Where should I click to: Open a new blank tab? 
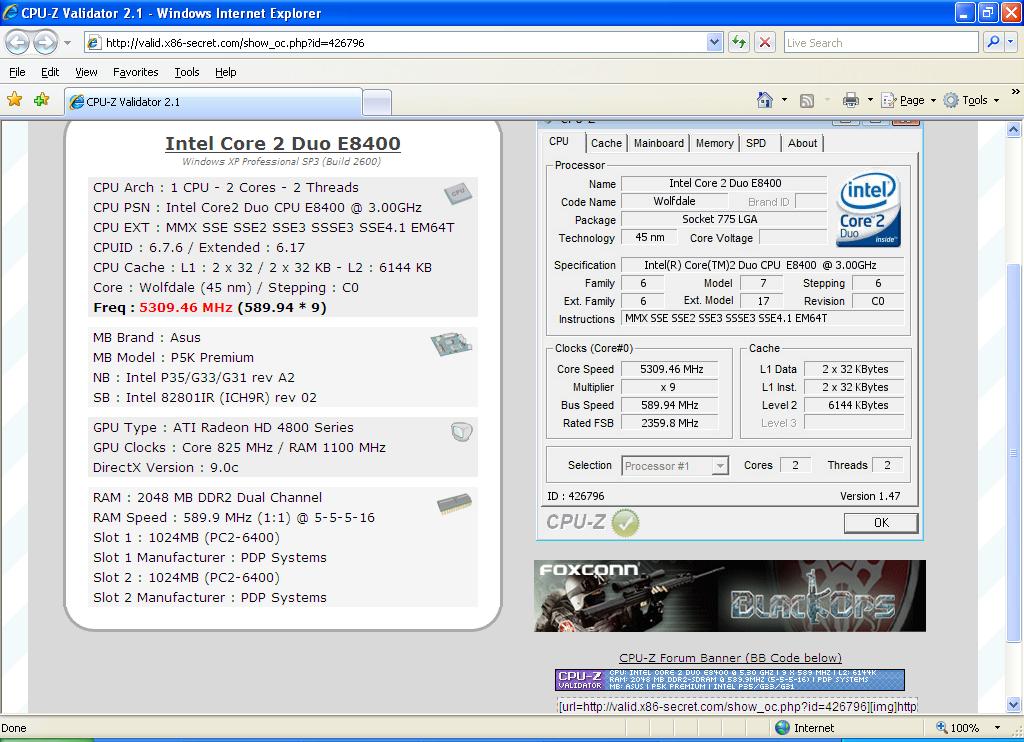click(x=377, y=103)
